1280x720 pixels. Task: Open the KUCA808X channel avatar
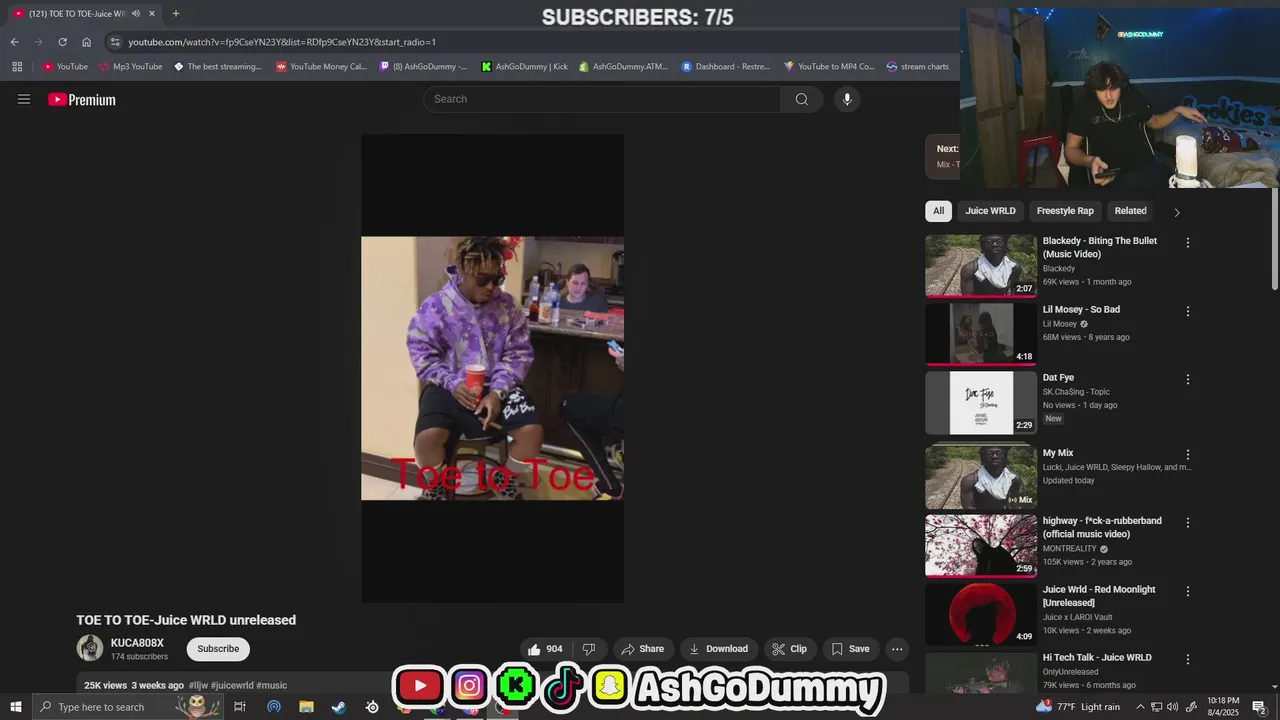[90, 648]
